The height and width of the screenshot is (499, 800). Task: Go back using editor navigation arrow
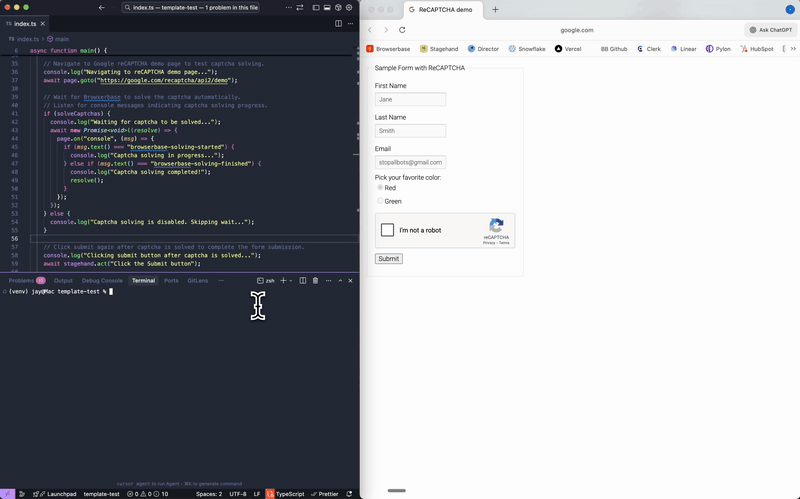[102, 7]
